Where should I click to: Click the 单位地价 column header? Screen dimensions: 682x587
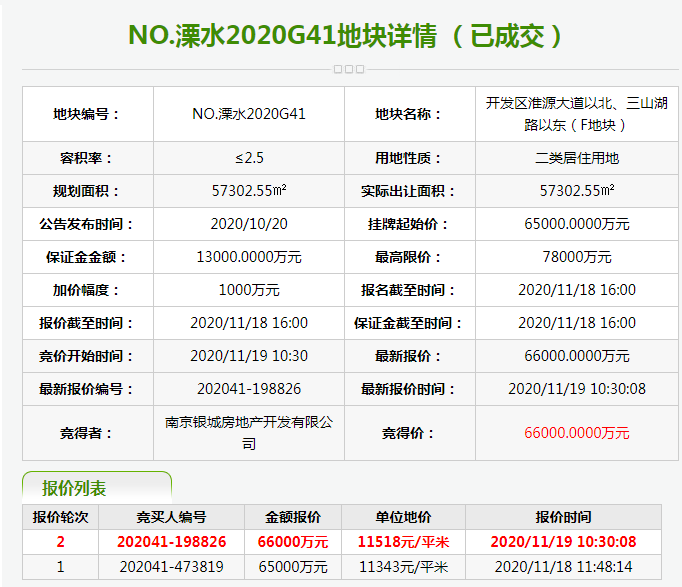tap(404, 517)
